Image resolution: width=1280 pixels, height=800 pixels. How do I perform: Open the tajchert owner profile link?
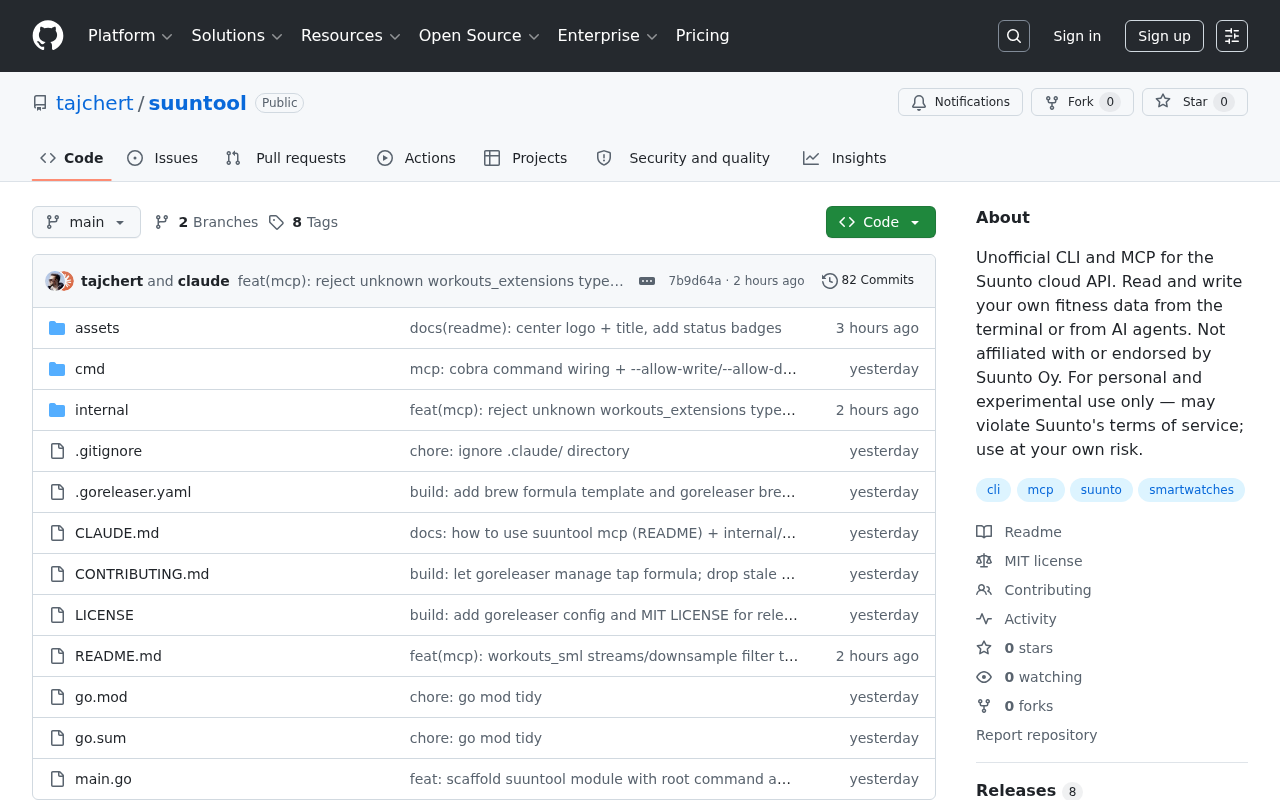95,103
